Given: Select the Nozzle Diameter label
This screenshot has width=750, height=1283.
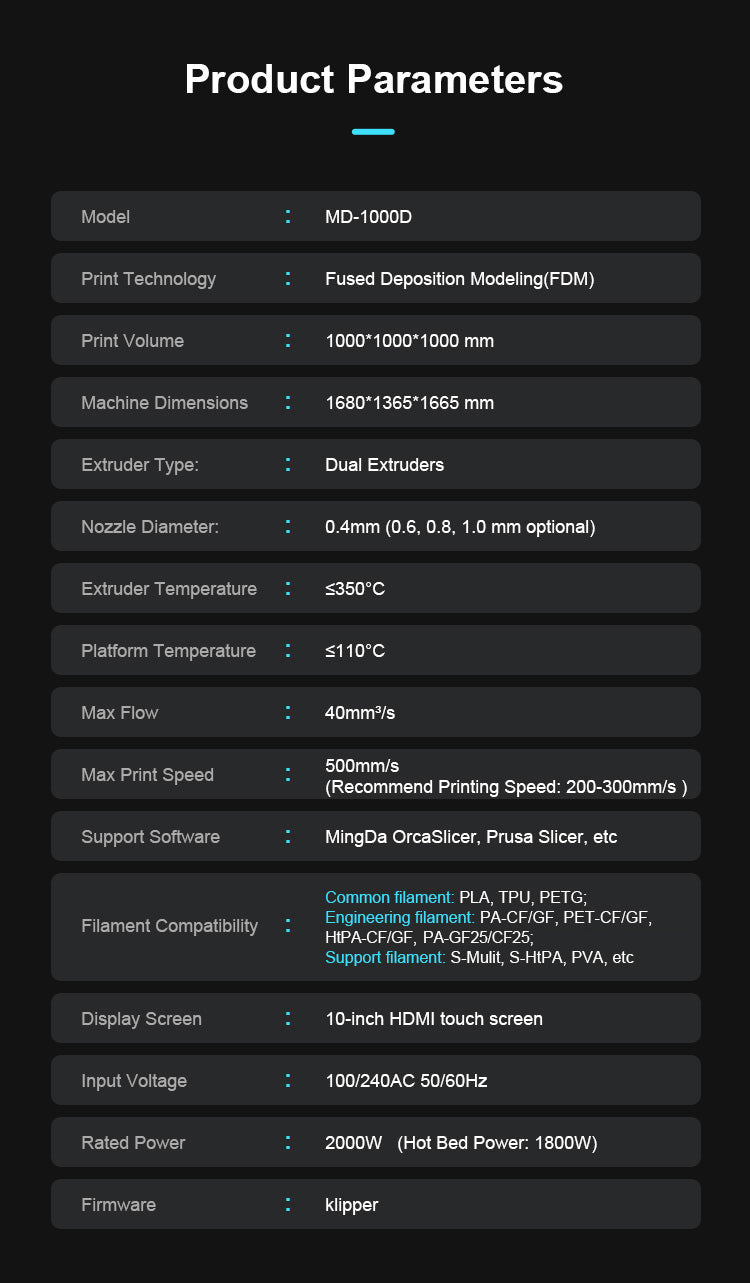Looking at the screenshot, I should click(149, 527).
